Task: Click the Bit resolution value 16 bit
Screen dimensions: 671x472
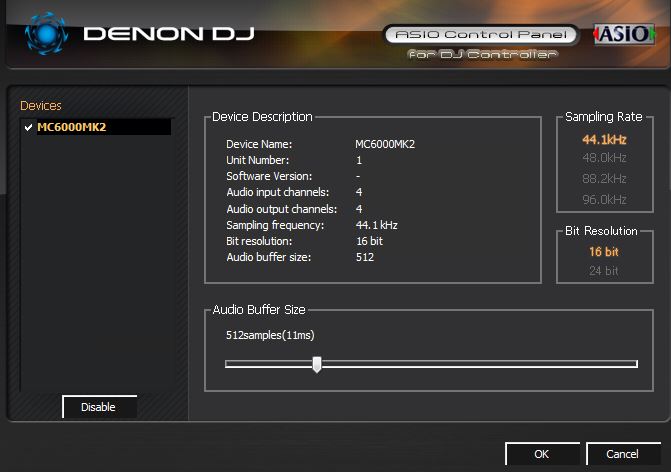Action: click(369, 241)
